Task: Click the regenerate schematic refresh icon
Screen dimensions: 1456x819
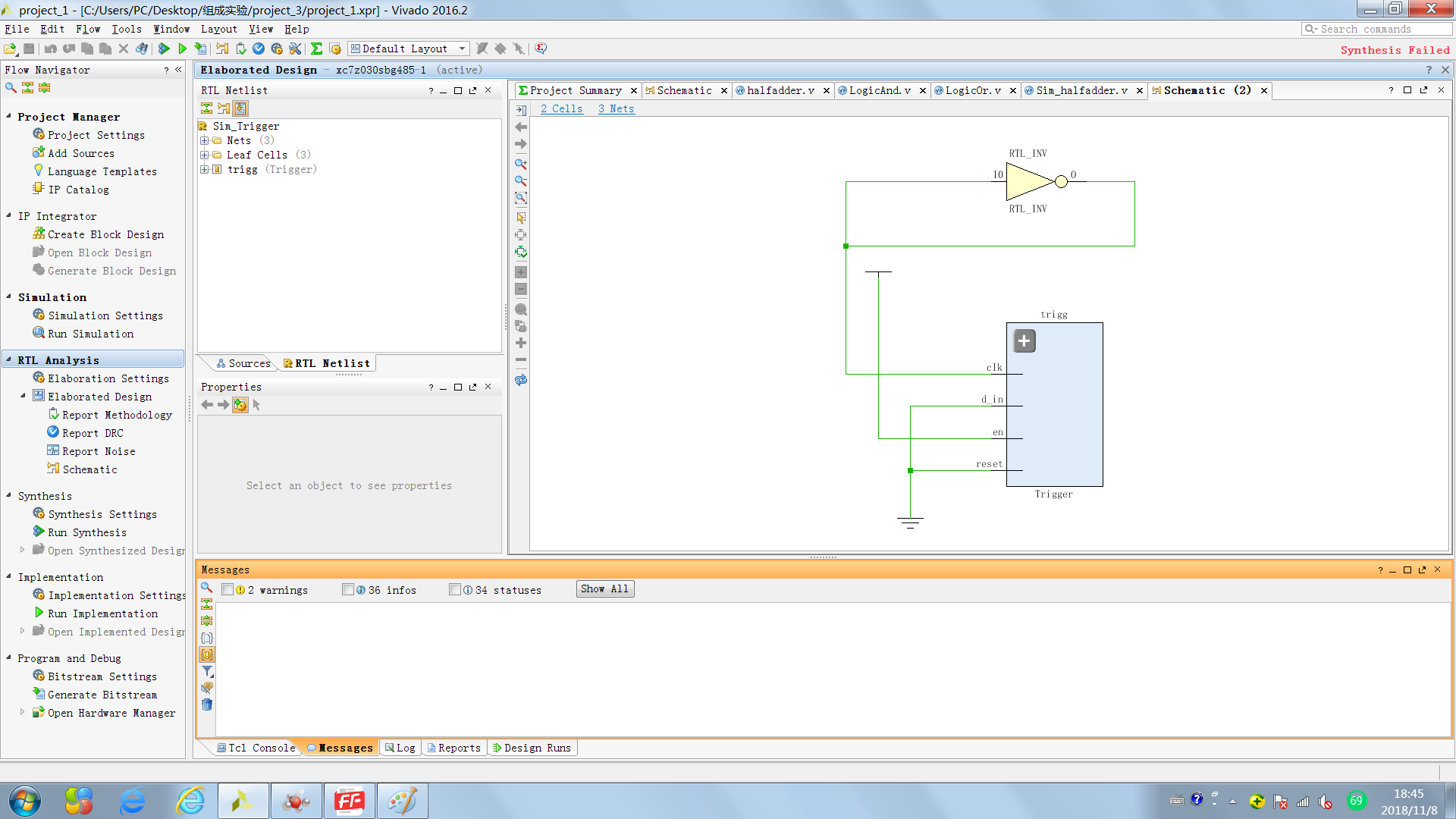Action: click(520, 380)
